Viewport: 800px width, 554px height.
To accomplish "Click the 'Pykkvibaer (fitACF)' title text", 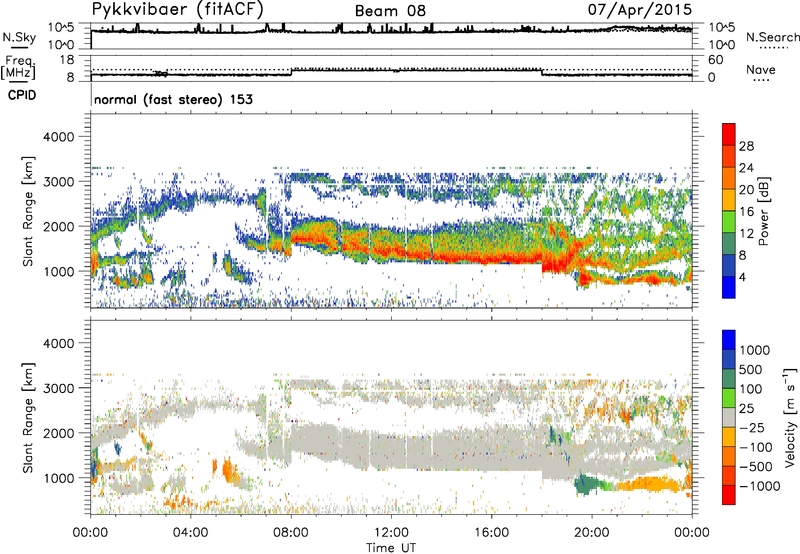I will pos(178,9).
